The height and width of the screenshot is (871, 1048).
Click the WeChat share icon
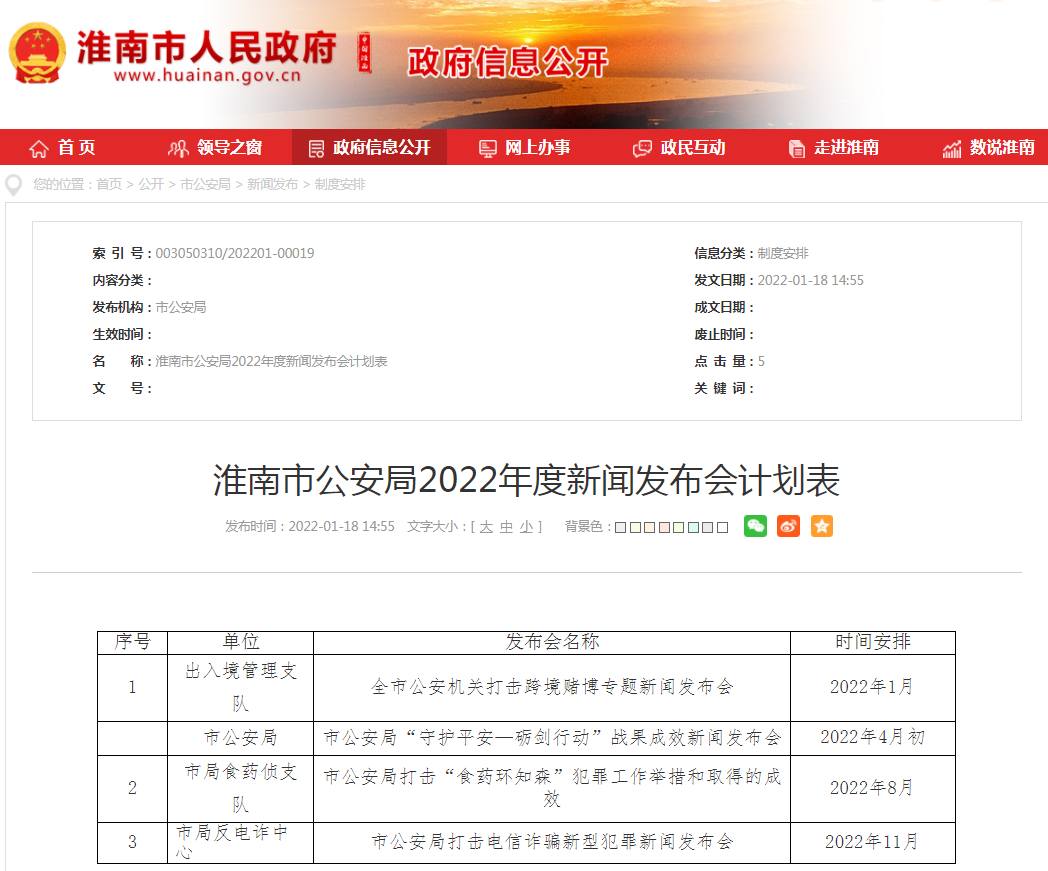pyautogui.click(x=754, y=526)
